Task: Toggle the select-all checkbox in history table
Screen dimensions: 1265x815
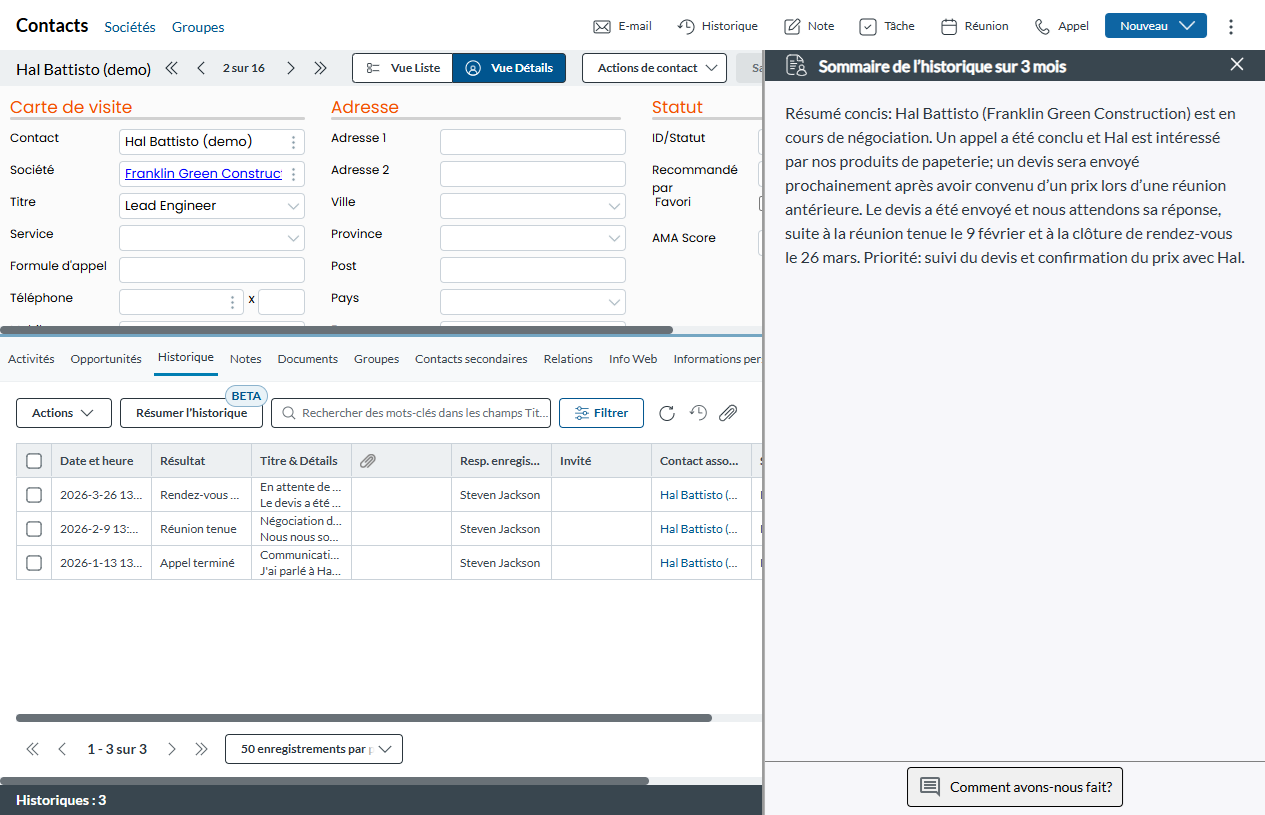Action: (x=34, y=461)
